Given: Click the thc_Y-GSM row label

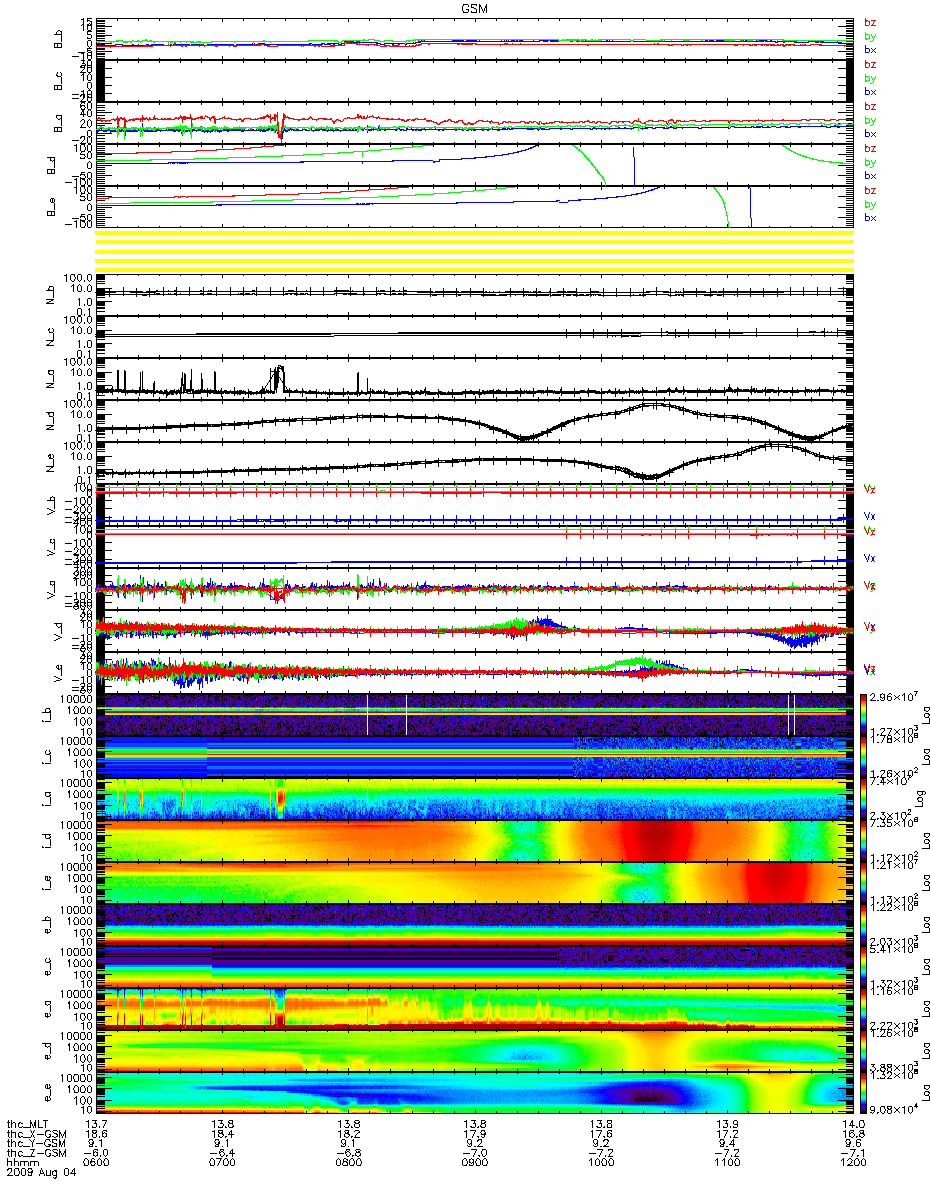Looking at the screenshot, I should [x=35, y=1144].
